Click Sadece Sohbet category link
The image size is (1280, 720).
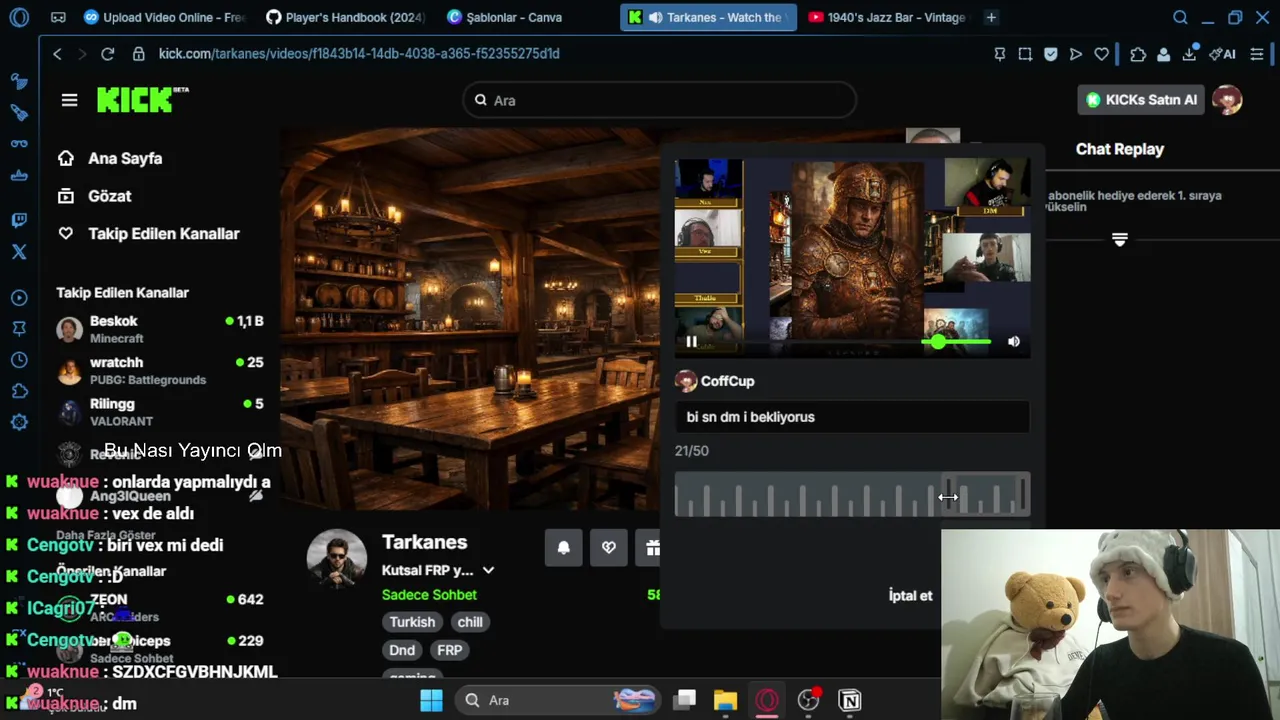tap(429, 594)
